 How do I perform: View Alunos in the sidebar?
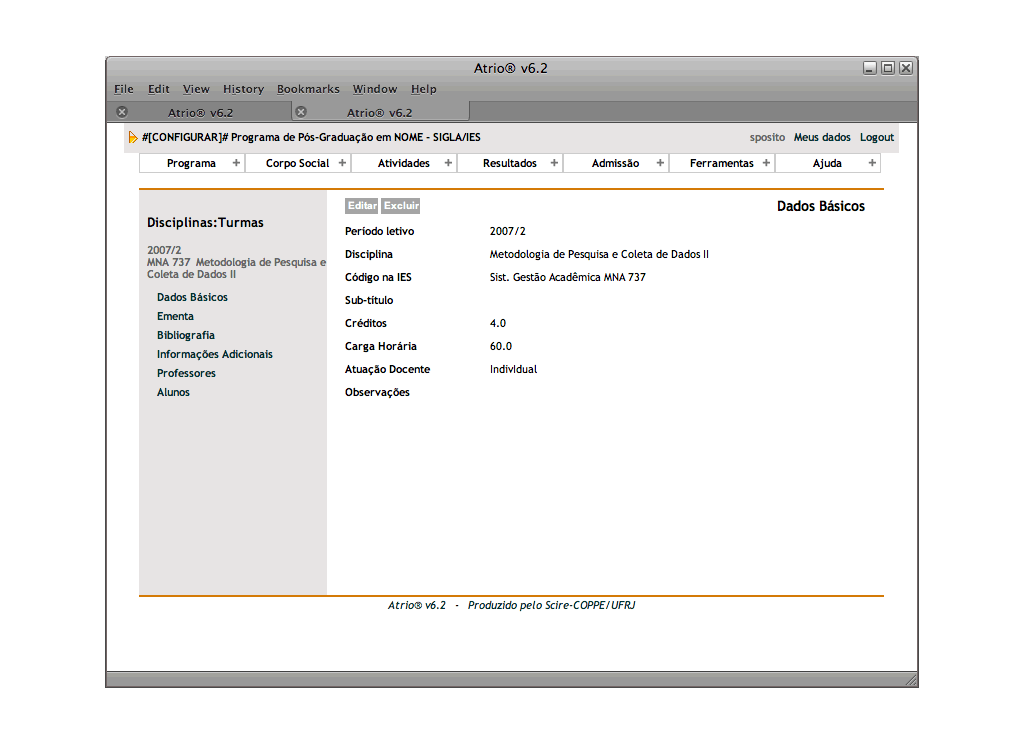173,392
